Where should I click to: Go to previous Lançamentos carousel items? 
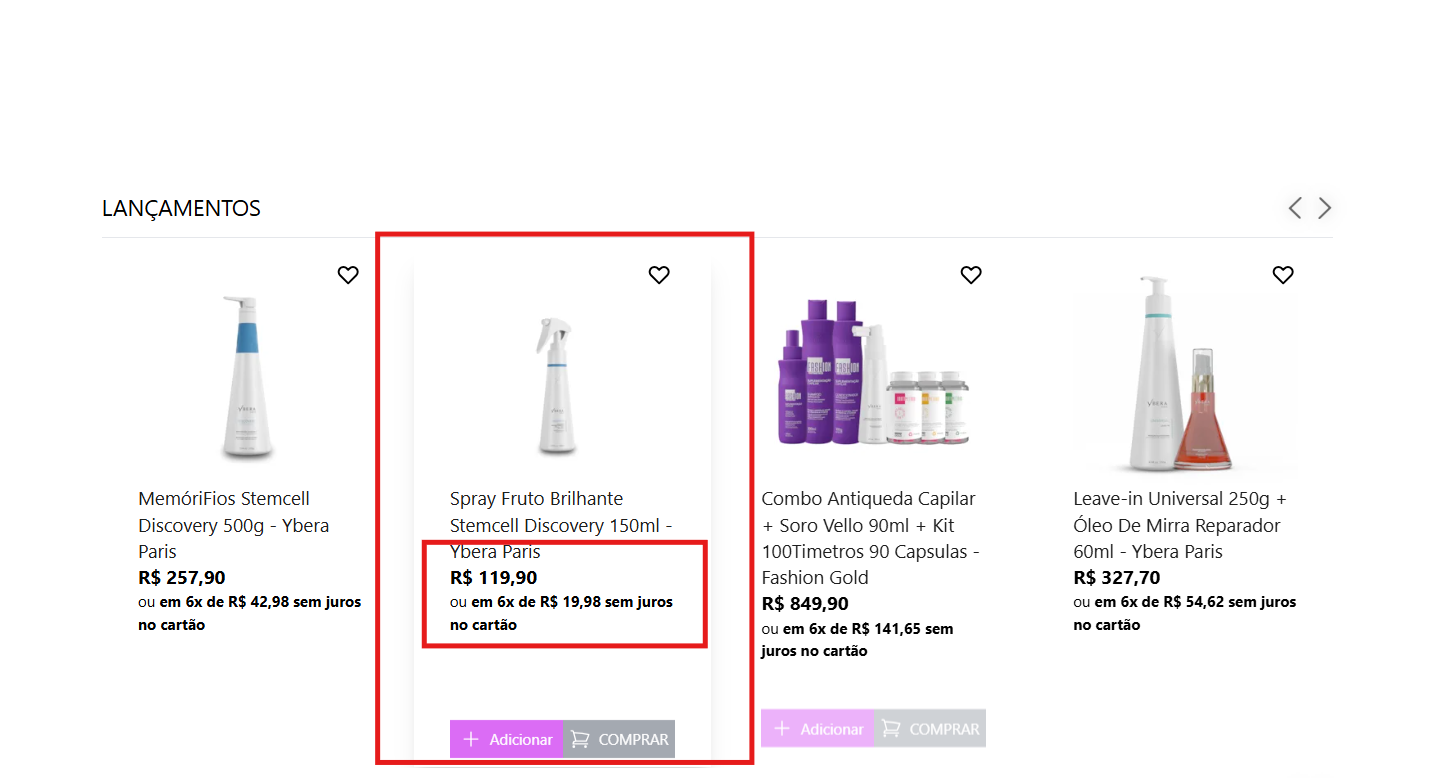(x=1295, y=208)
